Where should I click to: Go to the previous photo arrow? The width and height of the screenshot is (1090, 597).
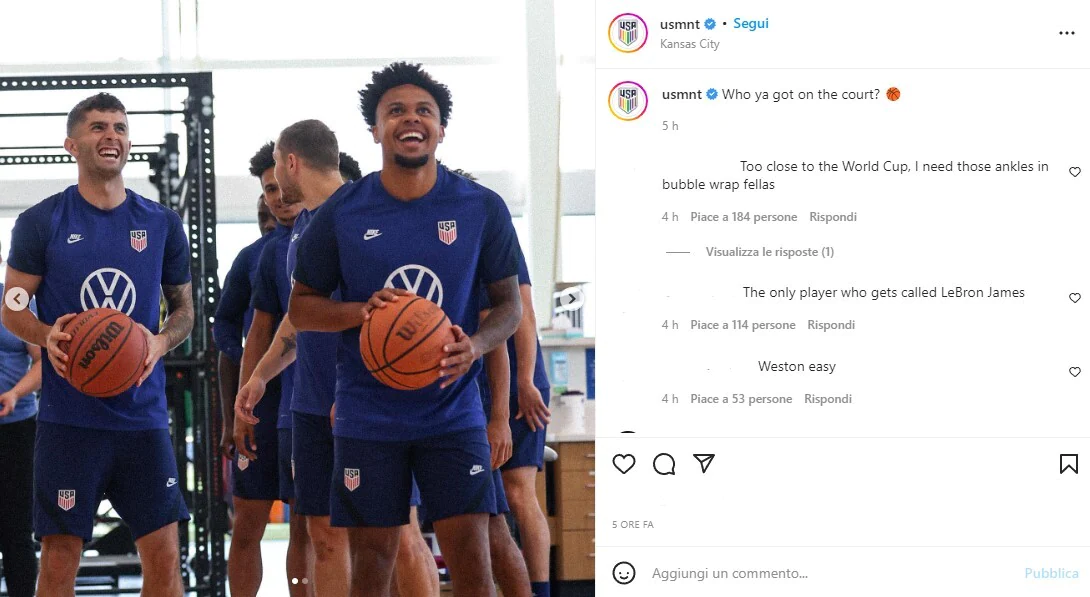point(17,299)
